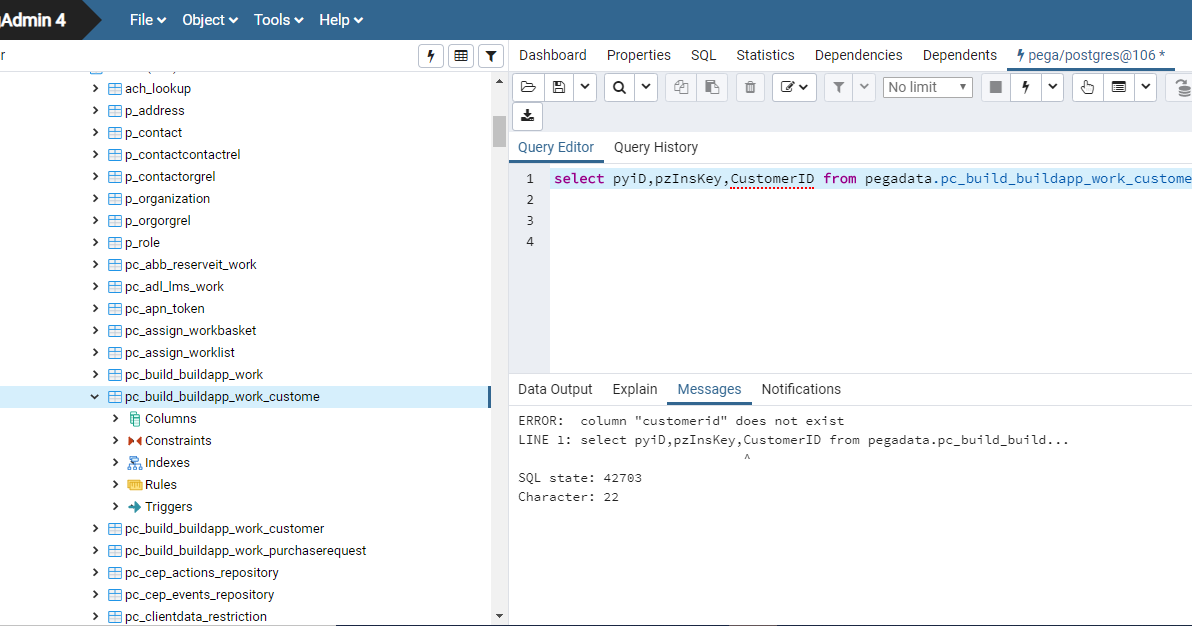Open the Tools menu
The image size is (1192, 626).
tap(272, 19)
